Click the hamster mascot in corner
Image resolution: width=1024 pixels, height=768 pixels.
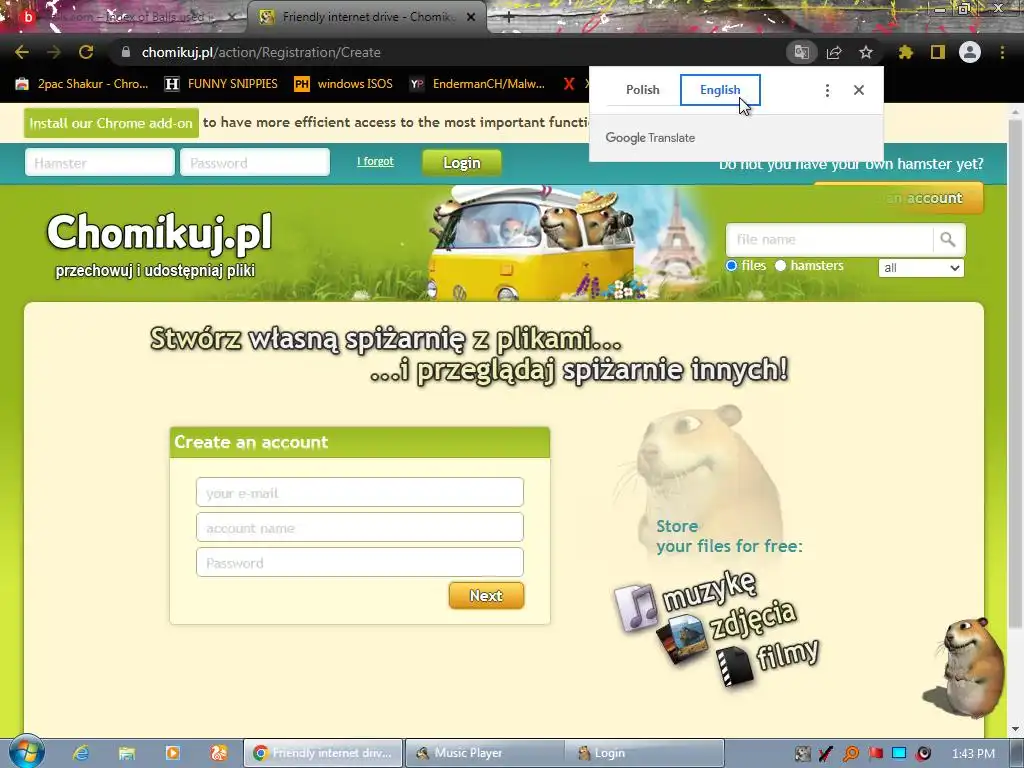[969, 667]
